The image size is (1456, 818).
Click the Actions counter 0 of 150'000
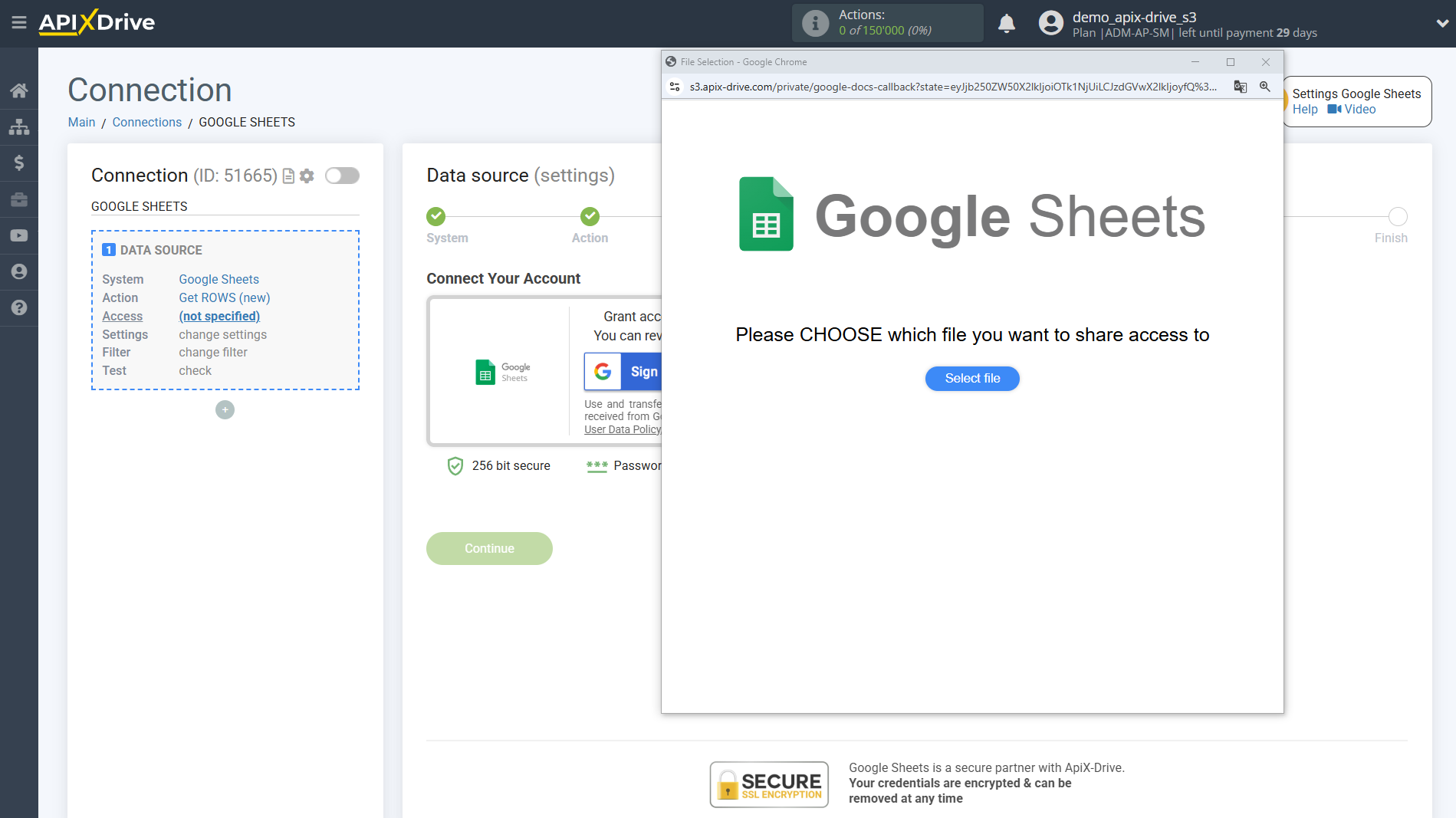885,31
